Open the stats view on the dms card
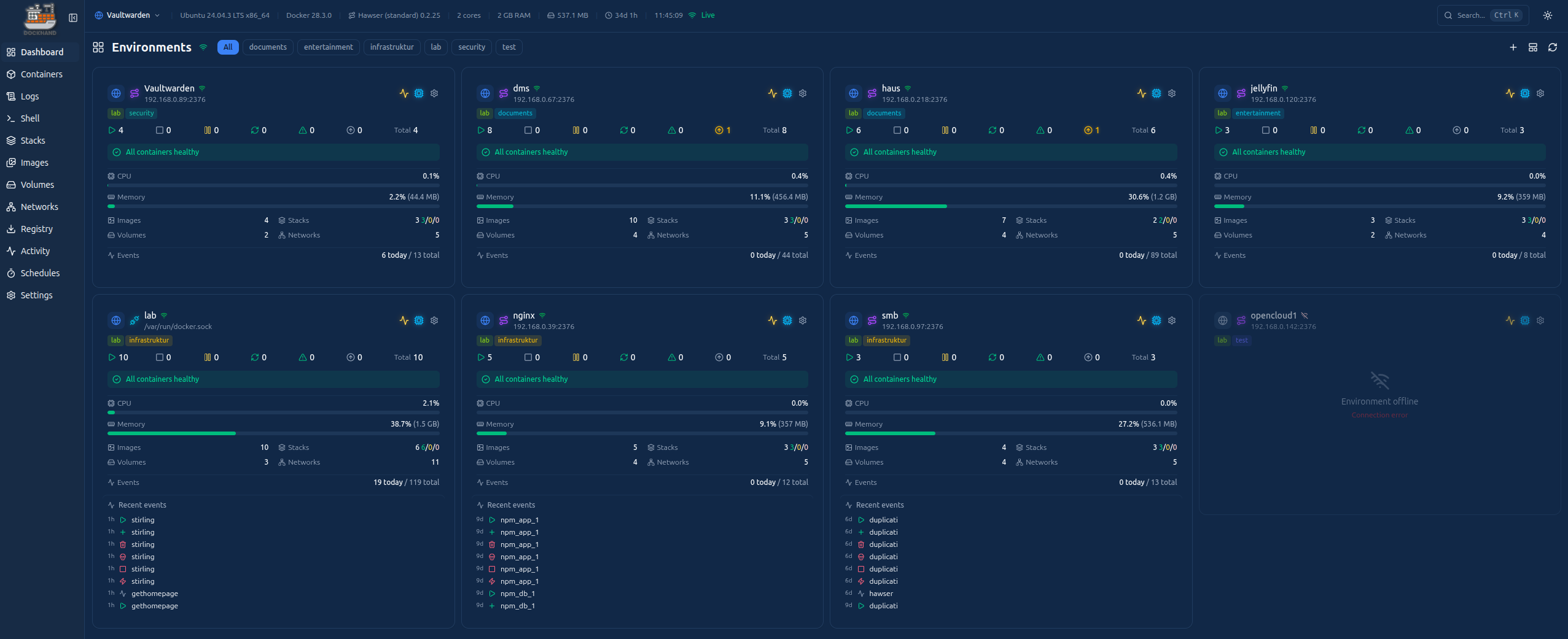1568x639 pixels. [x=787, y=93]
